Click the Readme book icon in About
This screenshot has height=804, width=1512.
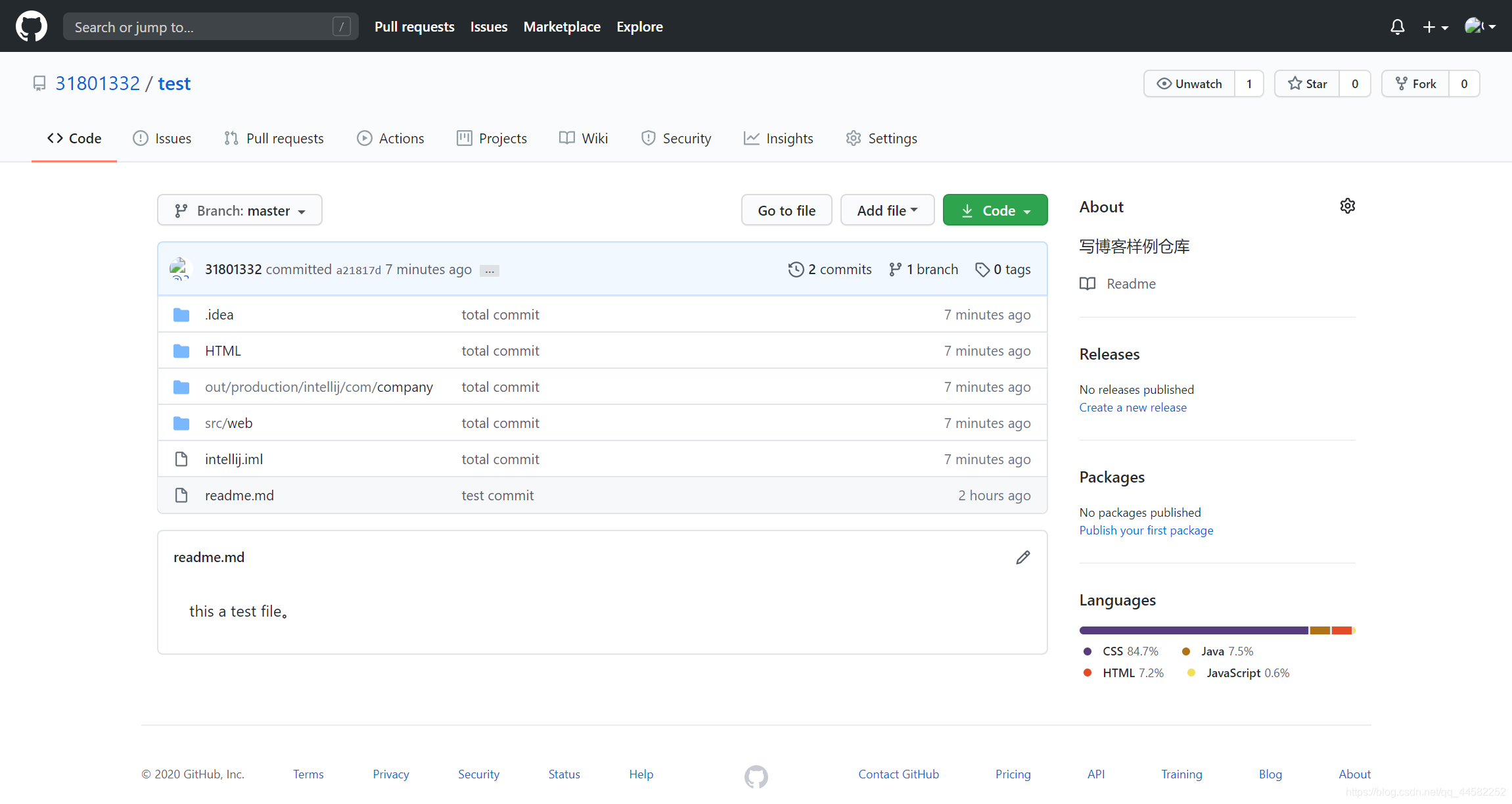[1088, 284]
